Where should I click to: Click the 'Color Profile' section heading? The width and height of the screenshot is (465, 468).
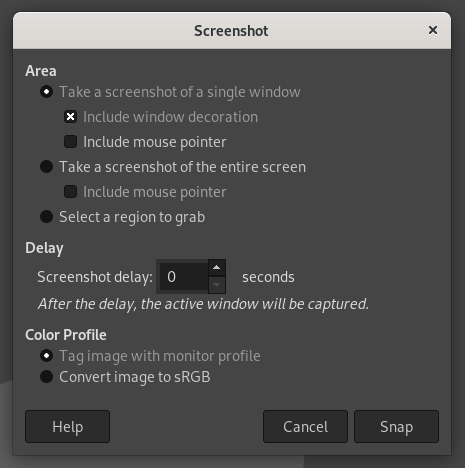tap(66, 335)
